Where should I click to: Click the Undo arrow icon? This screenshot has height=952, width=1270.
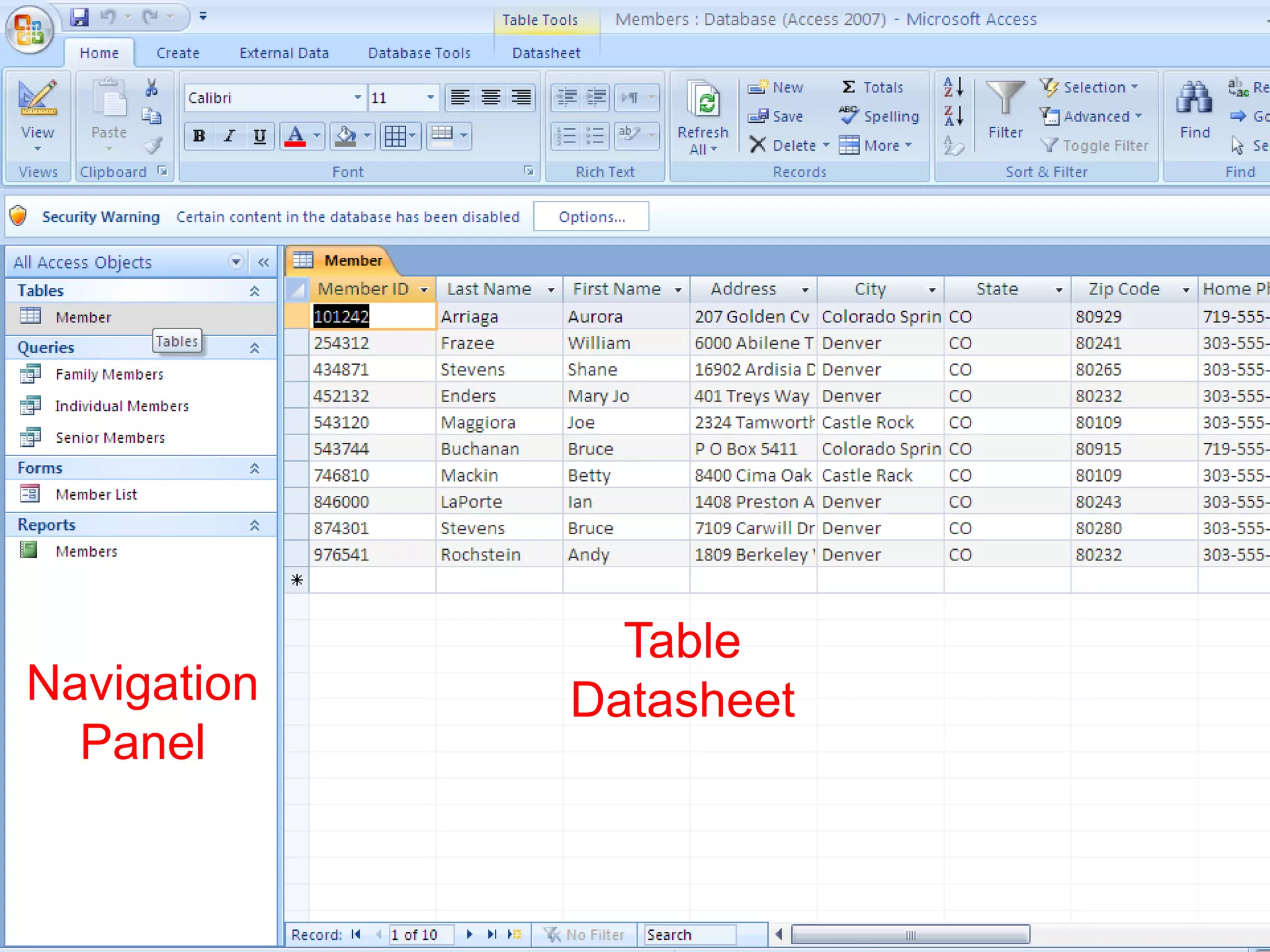(109, 17)
